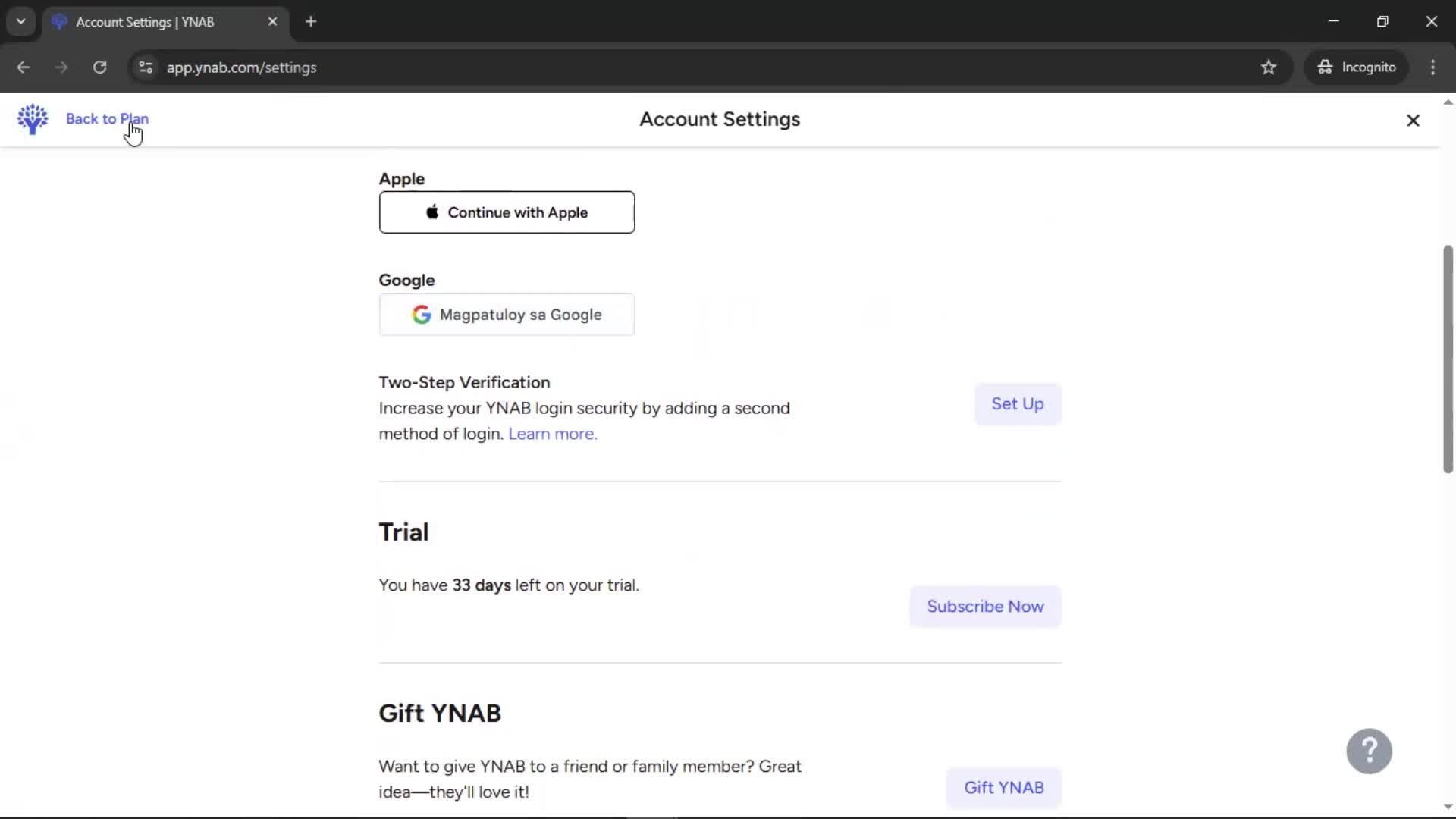This screenshot has width=1456, height=819.
Task: Click the Trial section heading
Action: (x=403, y=532)
